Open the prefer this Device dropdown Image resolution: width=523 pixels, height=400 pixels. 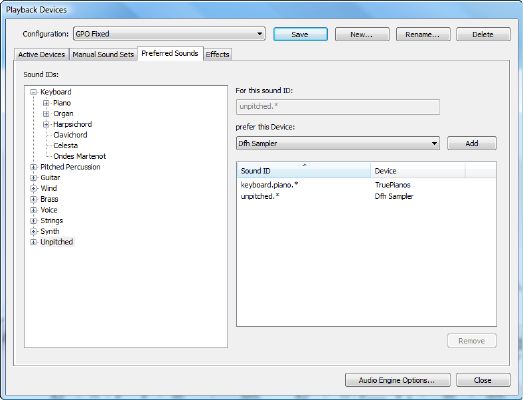click(x=338, y=143)
